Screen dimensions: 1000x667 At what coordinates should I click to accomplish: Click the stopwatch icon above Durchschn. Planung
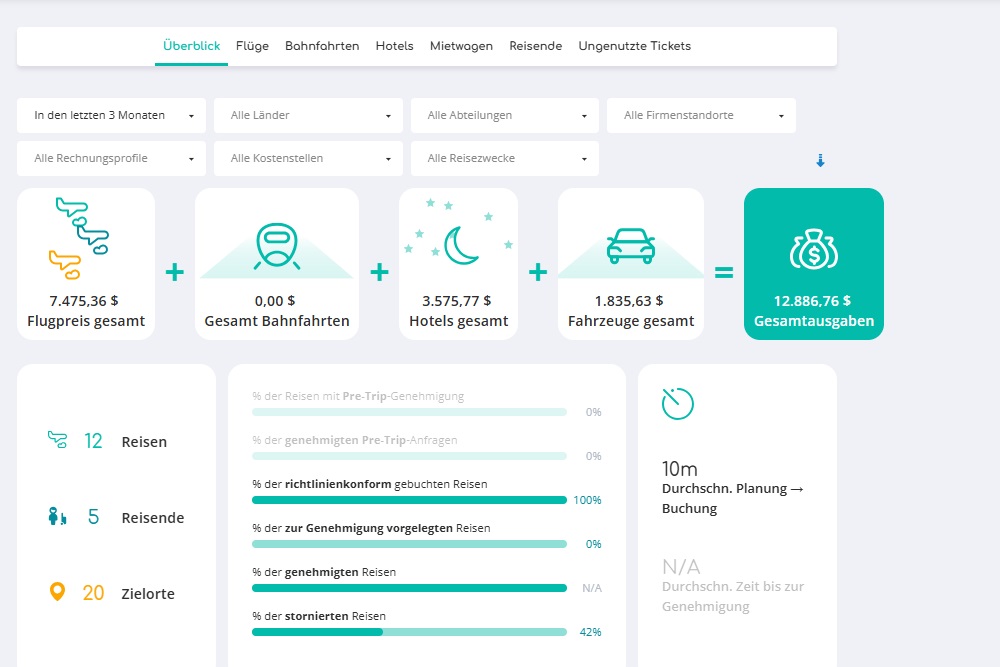pos(677,405)
